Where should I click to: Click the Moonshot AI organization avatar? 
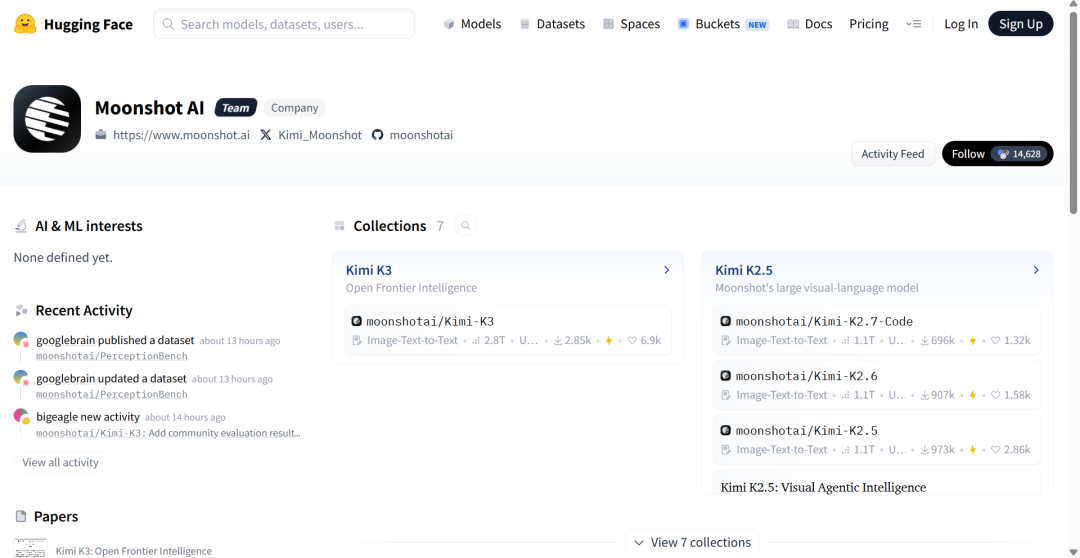click(48, 119)
